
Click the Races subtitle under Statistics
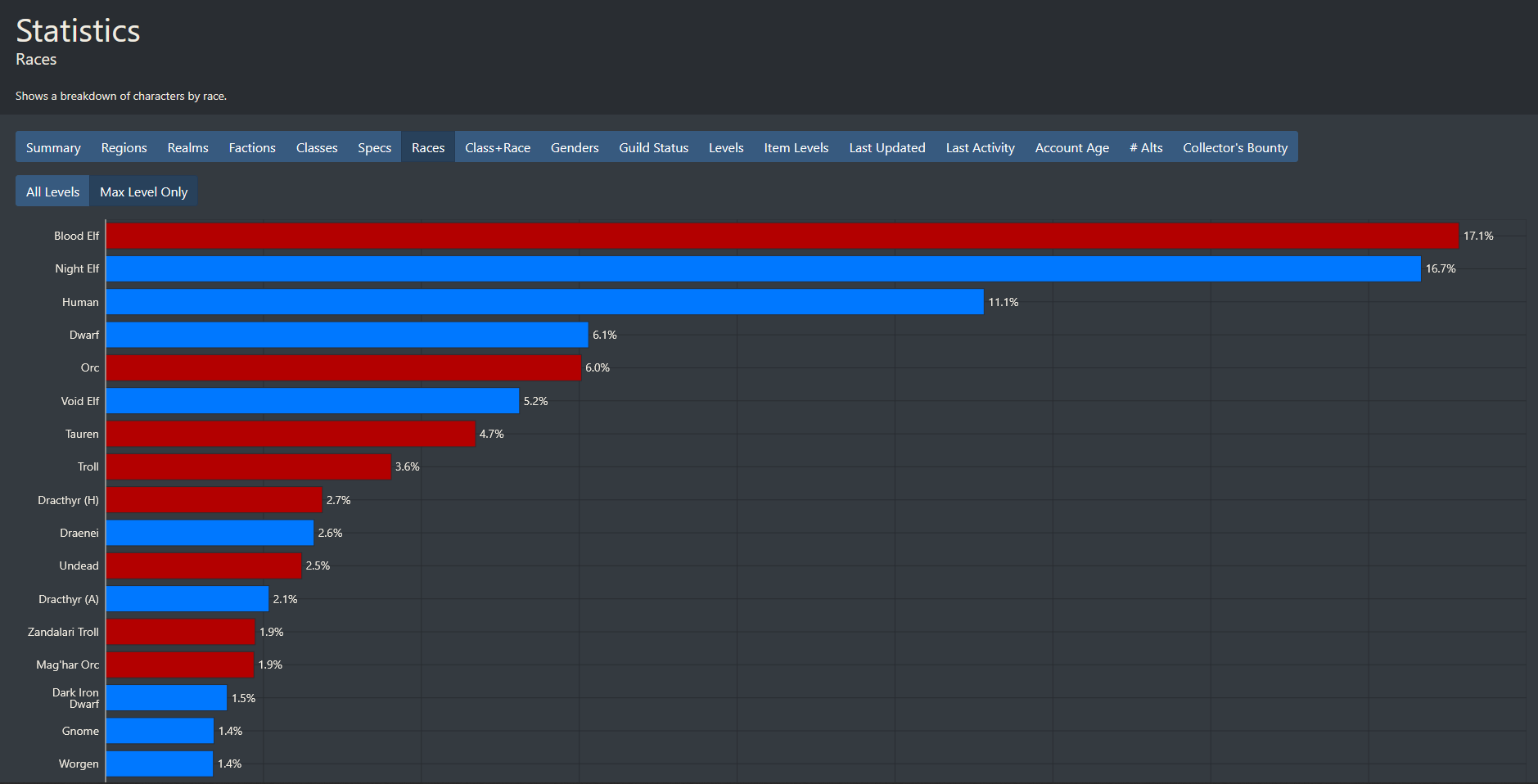pyautogui.click(x=36, y=60)
